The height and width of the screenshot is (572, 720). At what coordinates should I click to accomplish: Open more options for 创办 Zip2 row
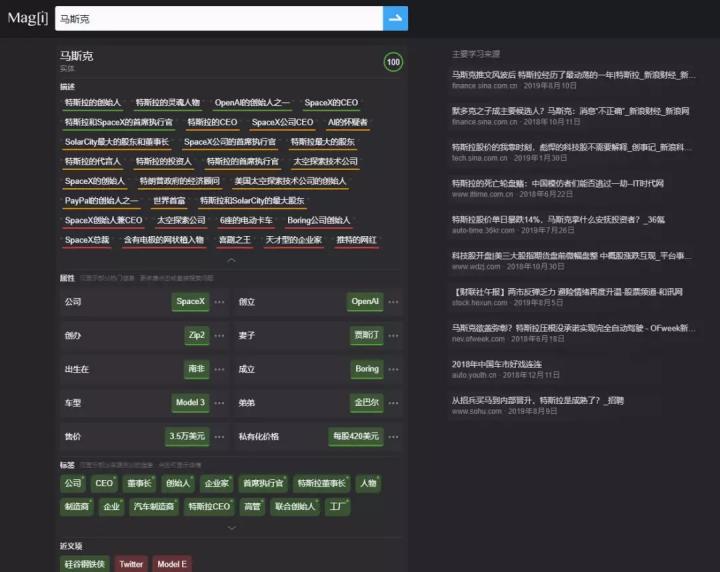tap(219, 336)
